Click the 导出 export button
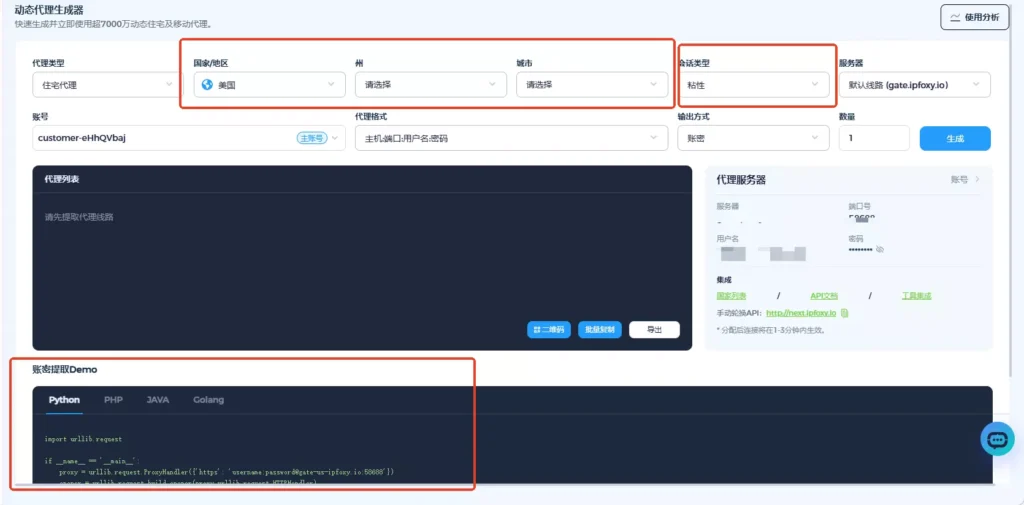 [654, 329]
